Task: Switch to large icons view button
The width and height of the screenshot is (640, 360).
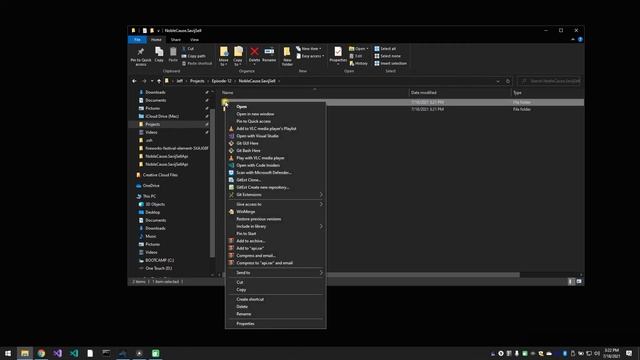Action: coord(579,282)
